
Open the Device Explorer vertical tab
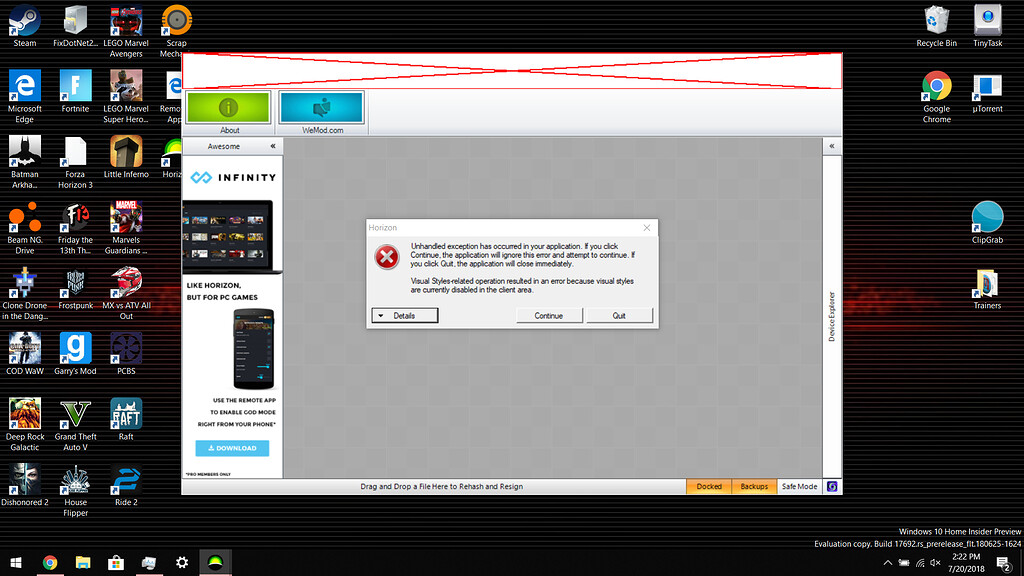point(831,317)
